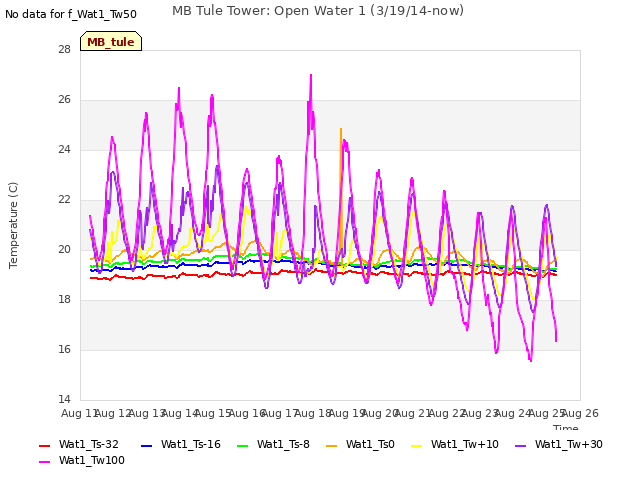Screen dimensions: 640x480
Task: Click the 18 y-axis tick label
Action: point(64,300)
